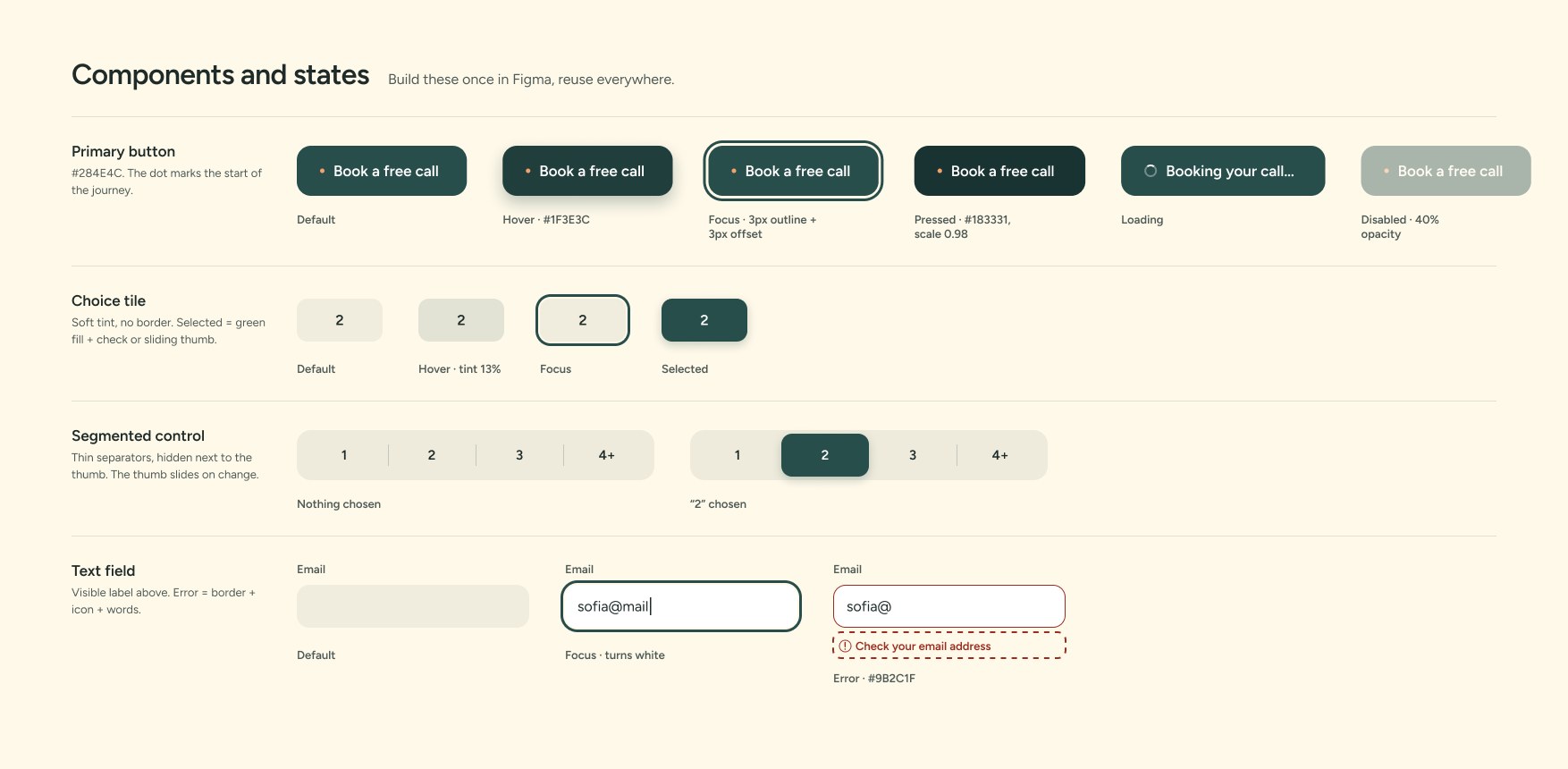The image size is (1568, 769).
Task: Click the 'Text field' section title
Action: click(104, 570)
